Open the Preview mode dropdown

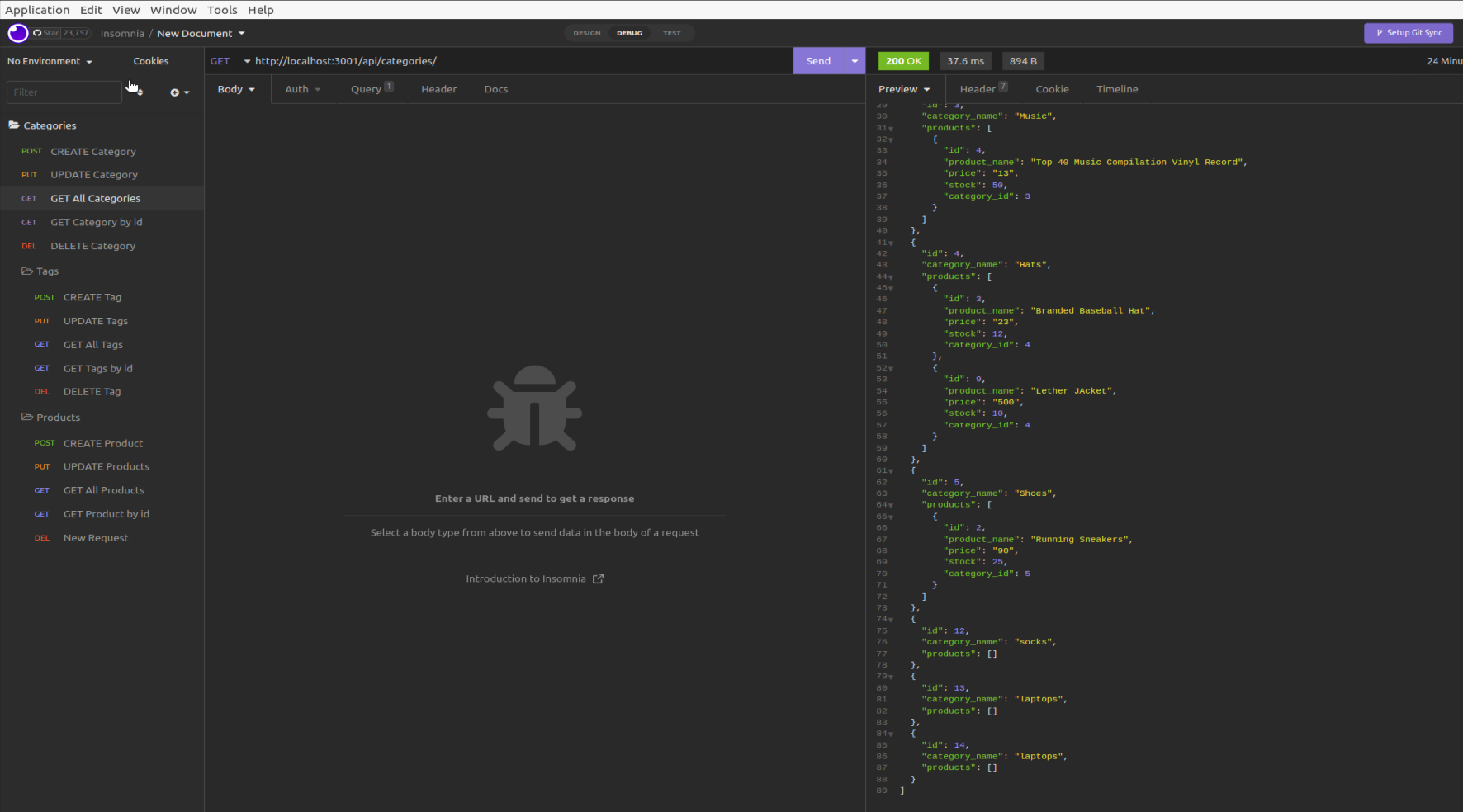pos(904,89)
